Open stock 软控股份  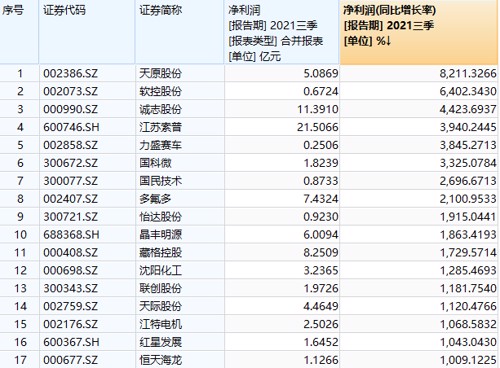pyautogui.click(x=160, y=91)
